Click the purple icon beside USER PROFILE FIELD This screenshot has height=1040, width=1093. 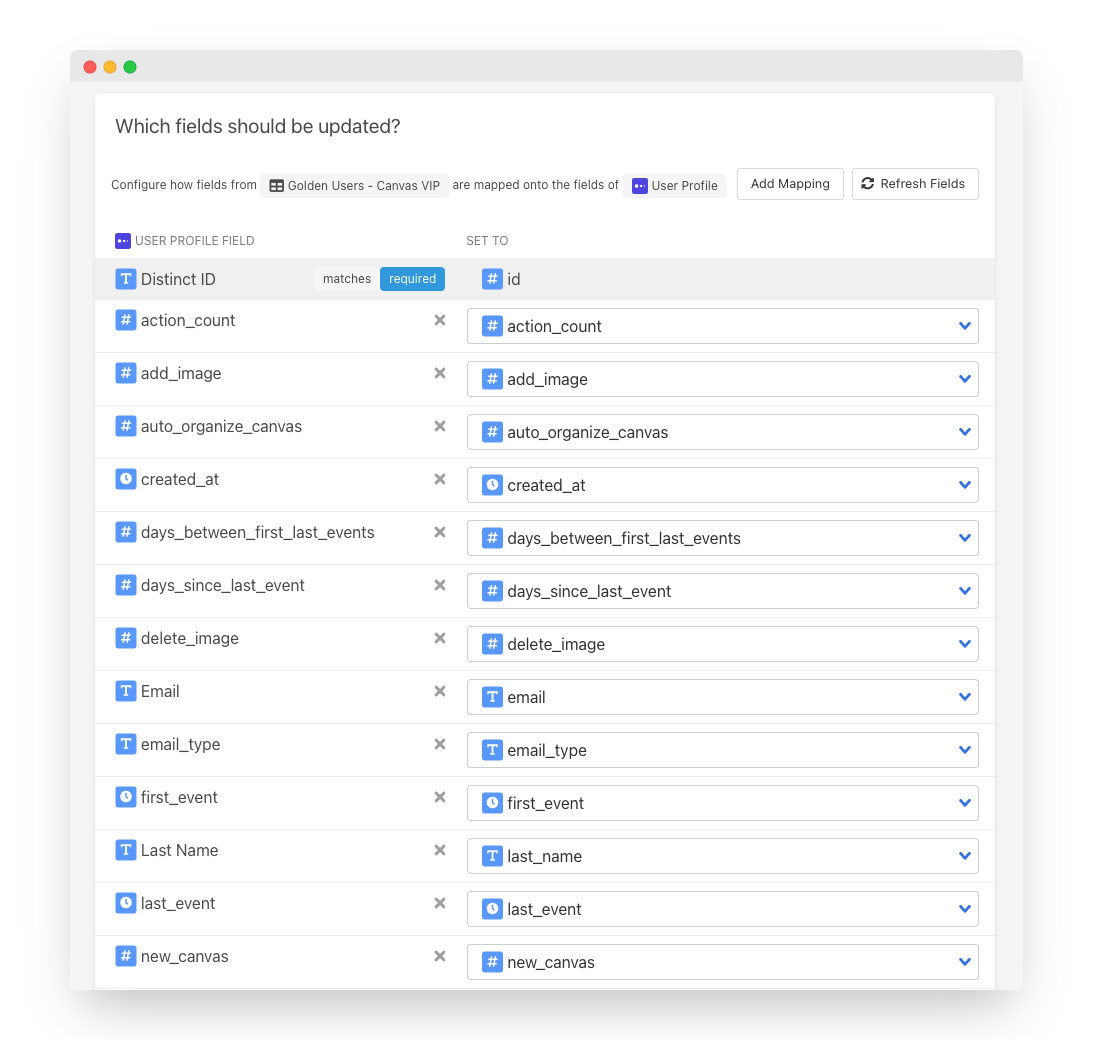coord(122,241)
